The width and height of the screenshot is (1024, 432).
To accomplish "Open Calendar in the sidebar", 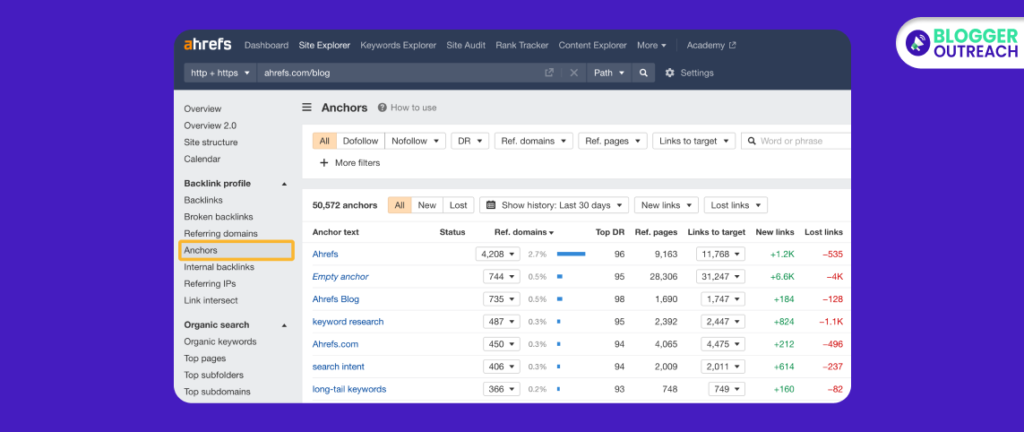I will click(x=202, y=159).
